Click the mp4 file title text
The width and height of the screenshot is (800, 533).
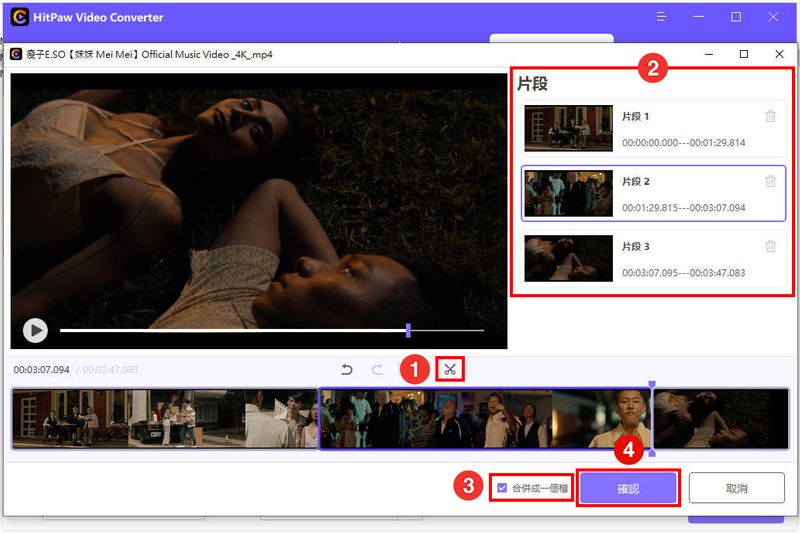click(x=149, y=54)
